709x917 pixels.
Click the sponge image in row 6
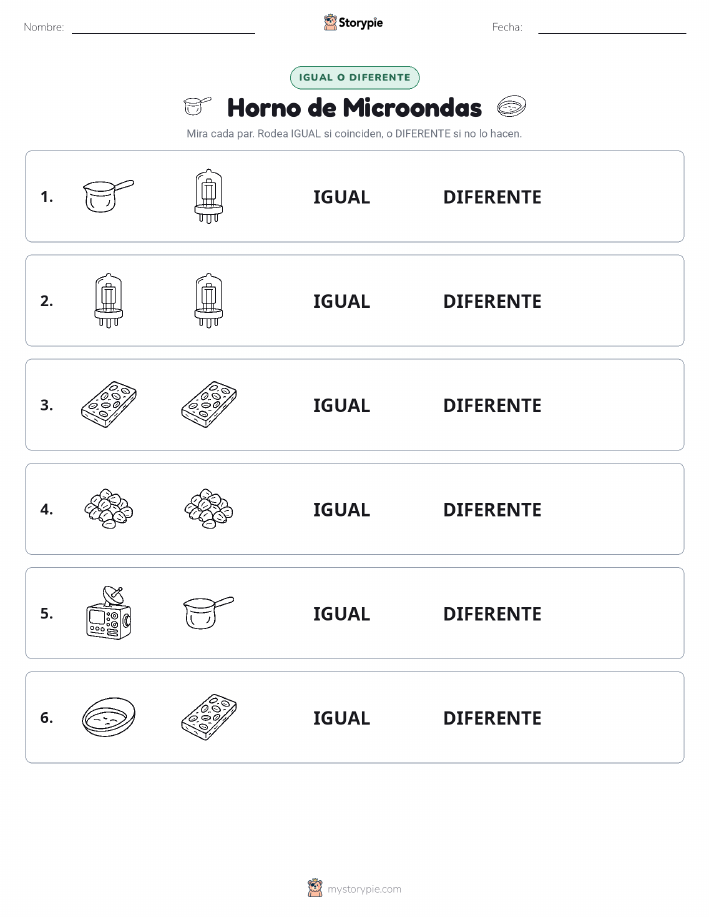tap(209, 717)
